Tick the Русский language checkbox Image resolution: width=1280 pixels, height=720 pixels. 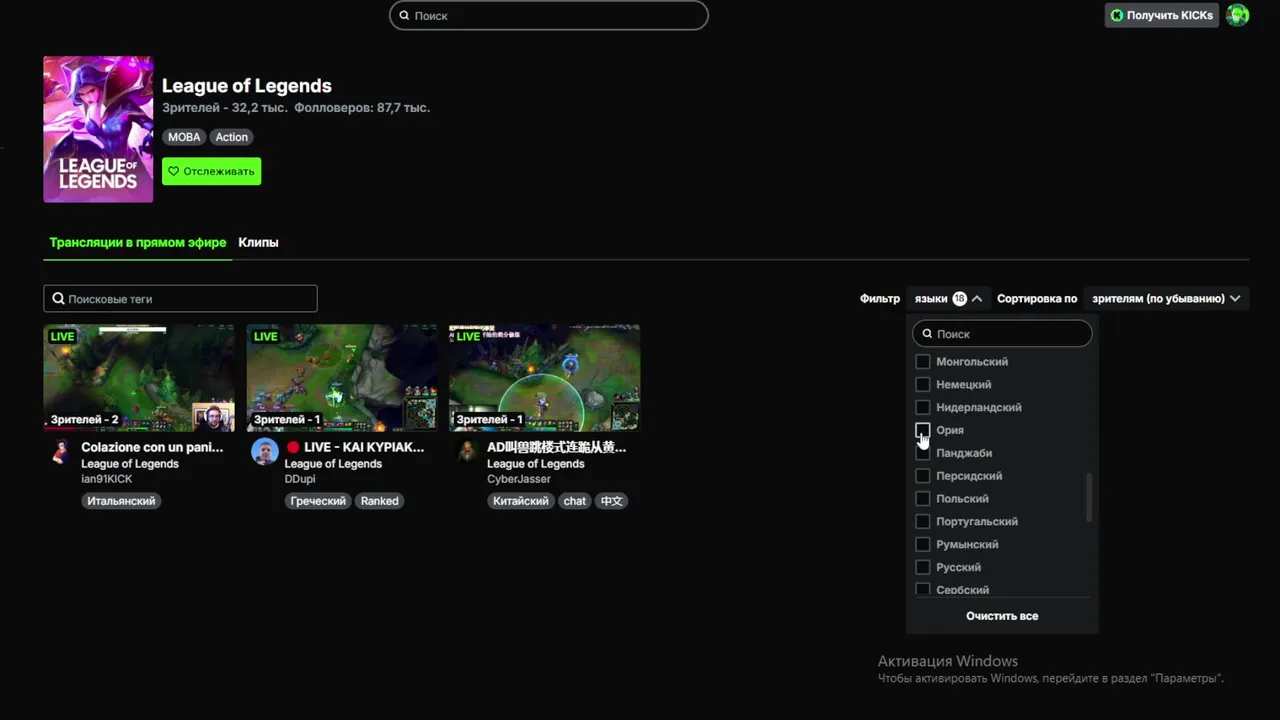[x=923, y=568]
